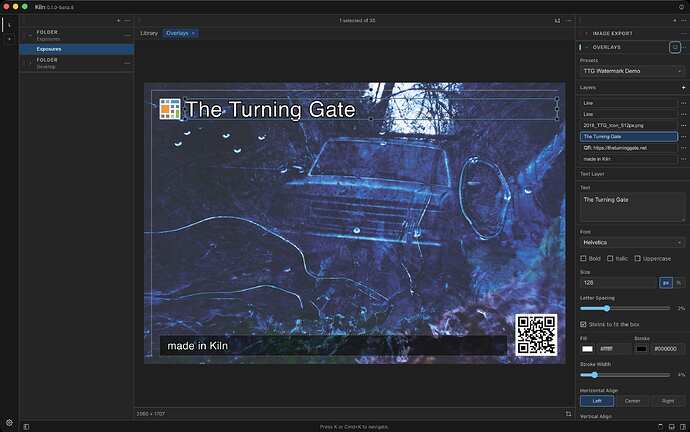Viewport: 690px width, 432px height.
Task: Add a new layer with the Layers plus icon
Action: tap(683, 88)
